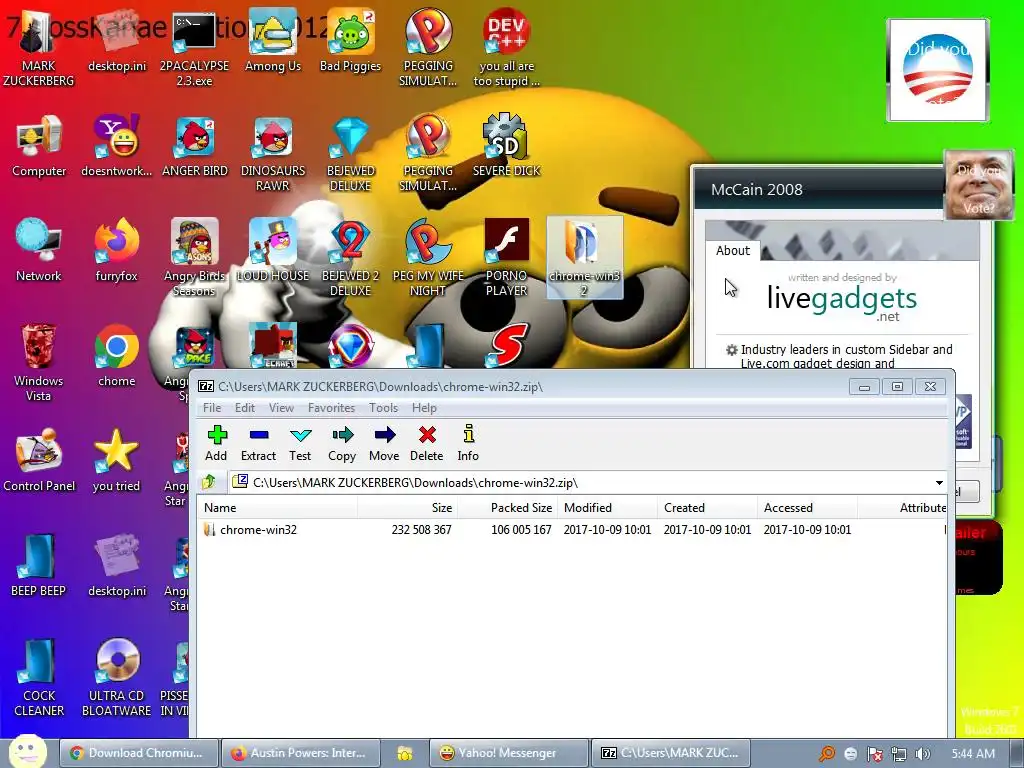Select the chome Chrome desktop icon

pos(116,356)
